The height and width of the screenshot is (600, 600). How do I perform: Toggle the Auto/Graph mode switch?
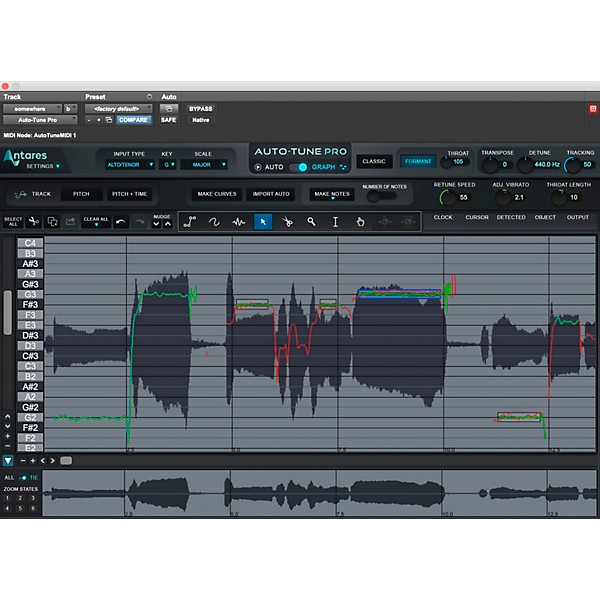[x=298, y=167]
